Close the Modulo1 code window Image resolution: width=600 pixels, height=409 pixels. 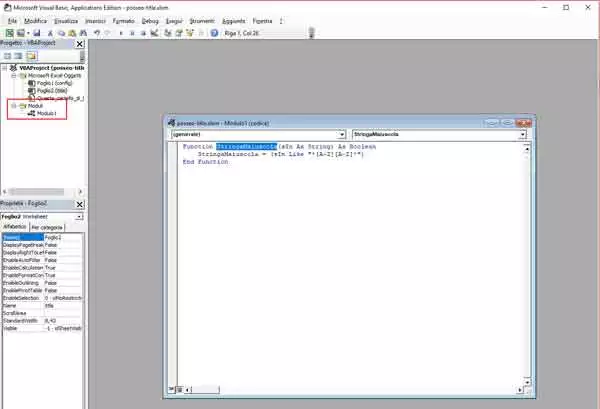pos(523,123)
